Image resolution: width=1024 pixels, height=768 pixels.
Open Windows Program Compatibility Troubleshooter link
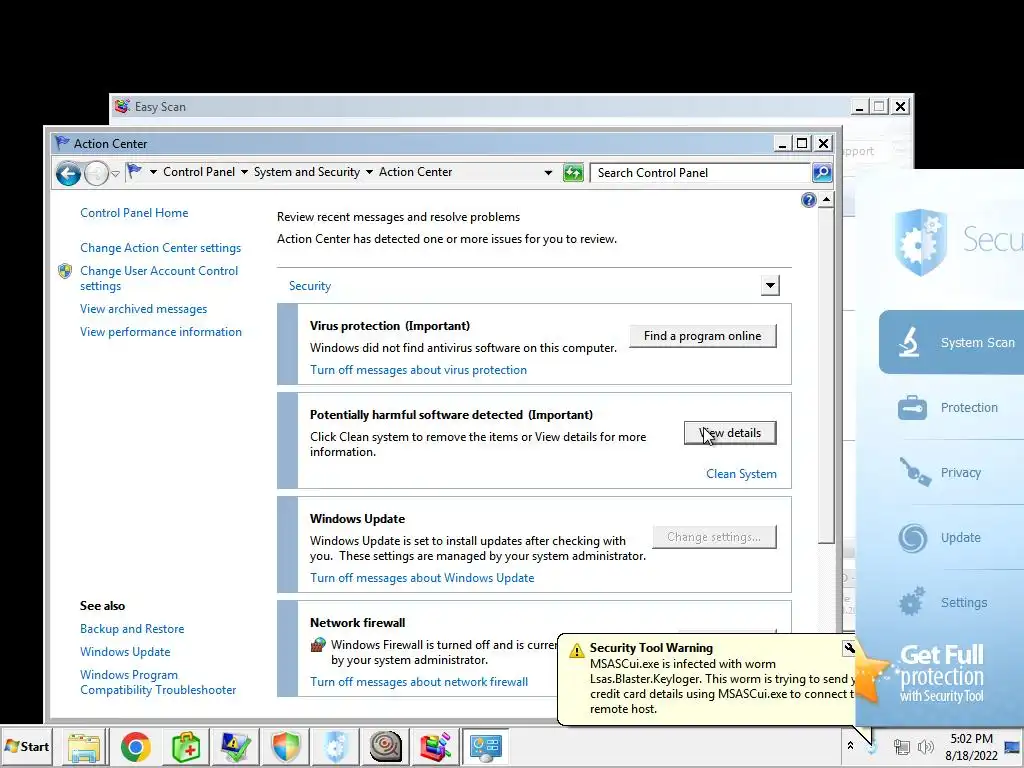point(158,682)
